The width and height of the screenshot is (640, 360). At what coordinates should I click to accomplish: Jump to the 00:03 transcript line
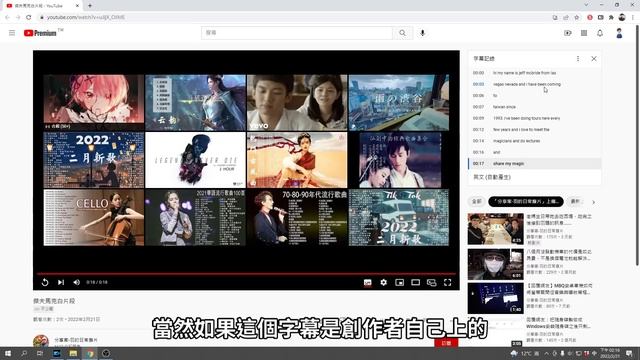[534, 84]
